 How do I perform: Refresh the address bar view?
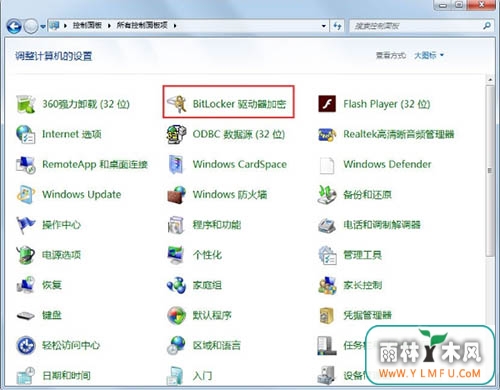point(337,26)
